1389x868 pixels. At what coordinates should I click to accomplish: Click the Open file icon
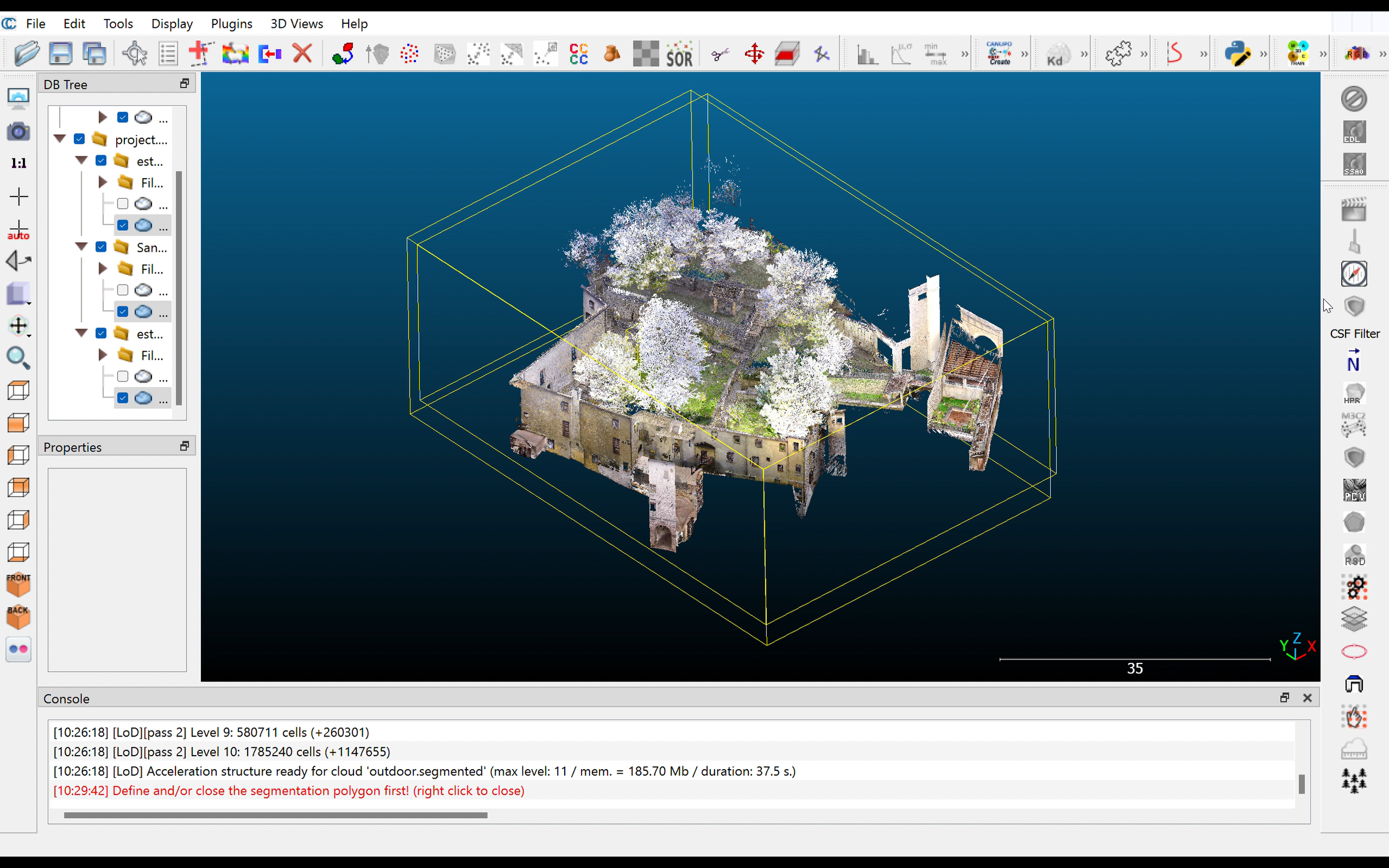27,54
